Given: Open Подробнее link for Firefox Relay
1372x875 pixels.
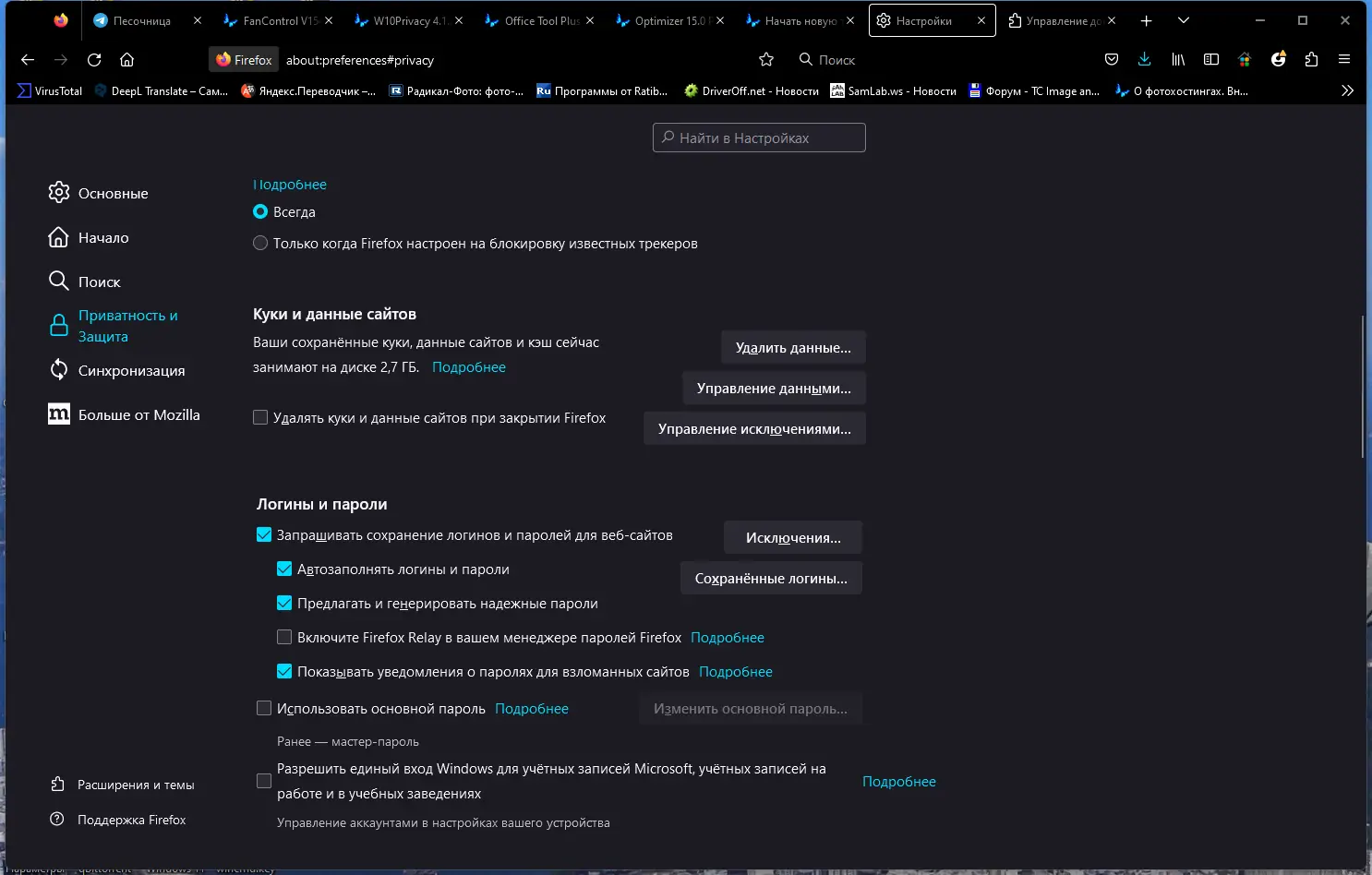Looking at the screenshot, I should [x=728, y=638].
